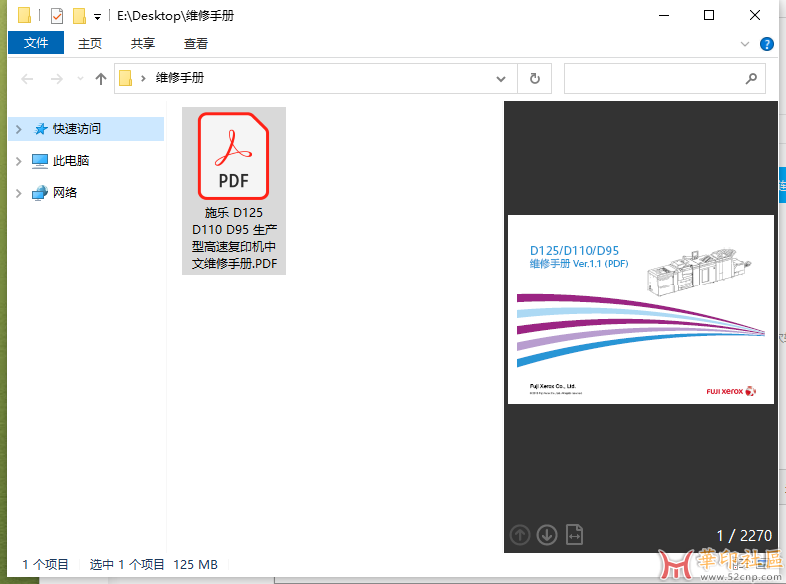Select 网络 in the navigation pane
The height and width of the screenshot is (584, 786).
(65, 192)
